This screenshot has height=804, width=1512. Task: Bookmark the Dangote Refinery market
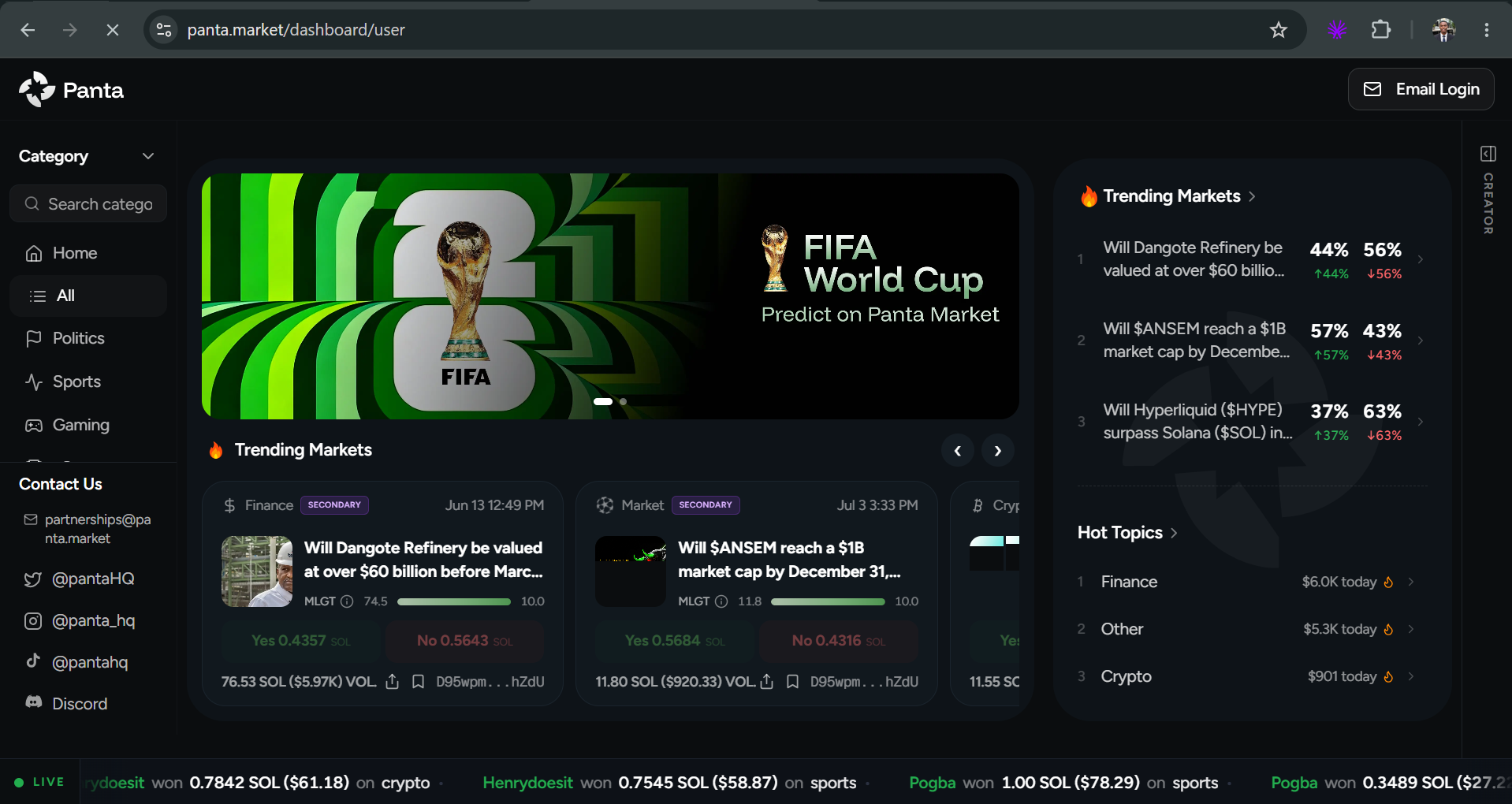[419, 681]
